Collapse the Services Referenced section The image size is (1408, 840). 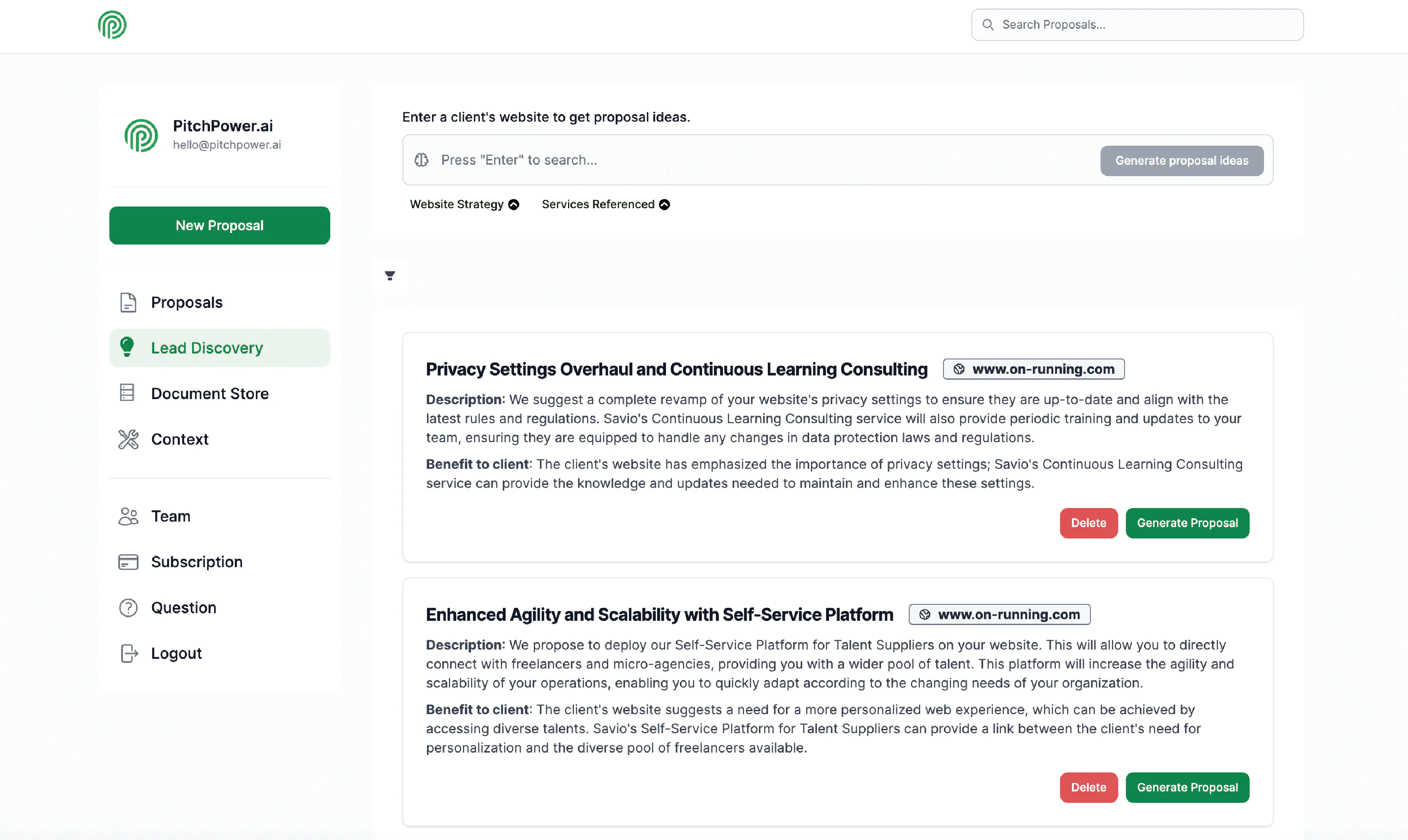(664, 204)
